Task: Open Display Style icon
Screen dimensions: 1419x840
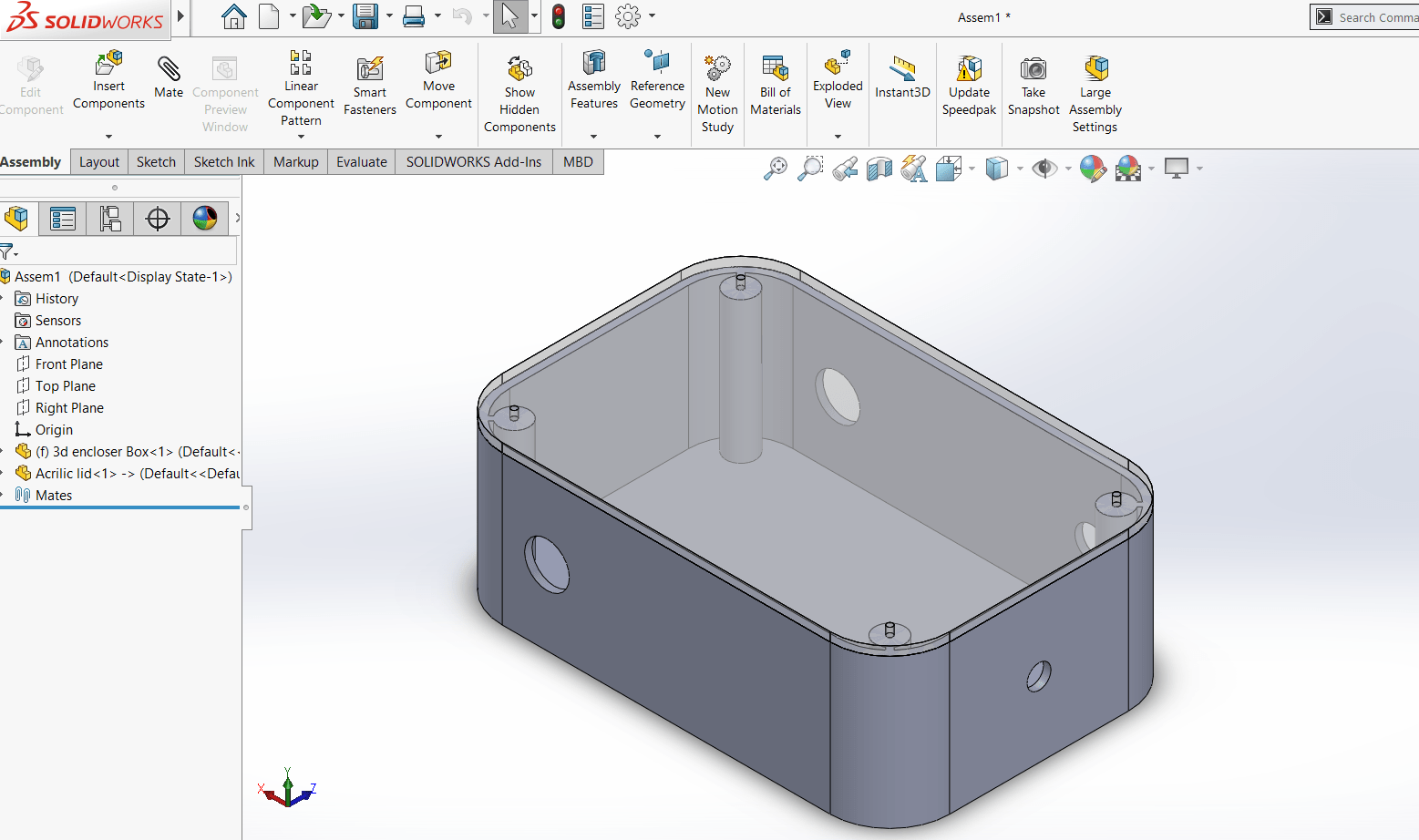Action: 997,169
